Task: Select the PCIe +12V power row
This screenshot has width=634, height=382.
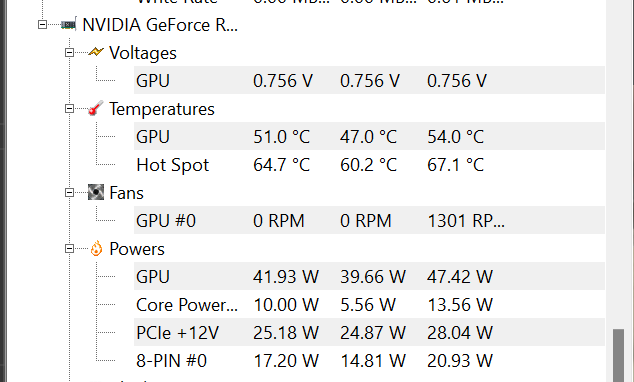Action: [369, 332]
